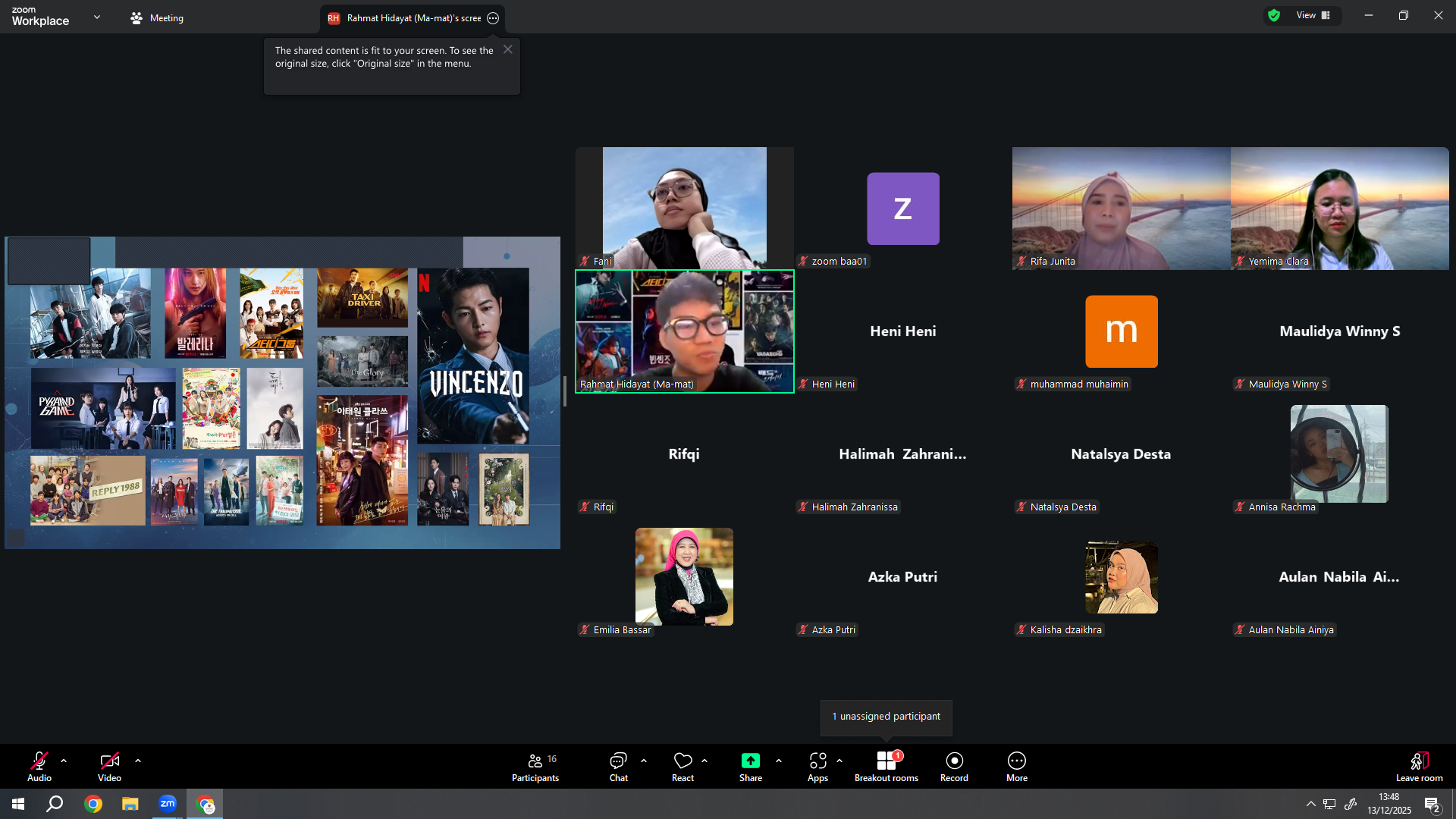Open the View layout menu
Viewport: 1456px width, 819px height.
1313,15
